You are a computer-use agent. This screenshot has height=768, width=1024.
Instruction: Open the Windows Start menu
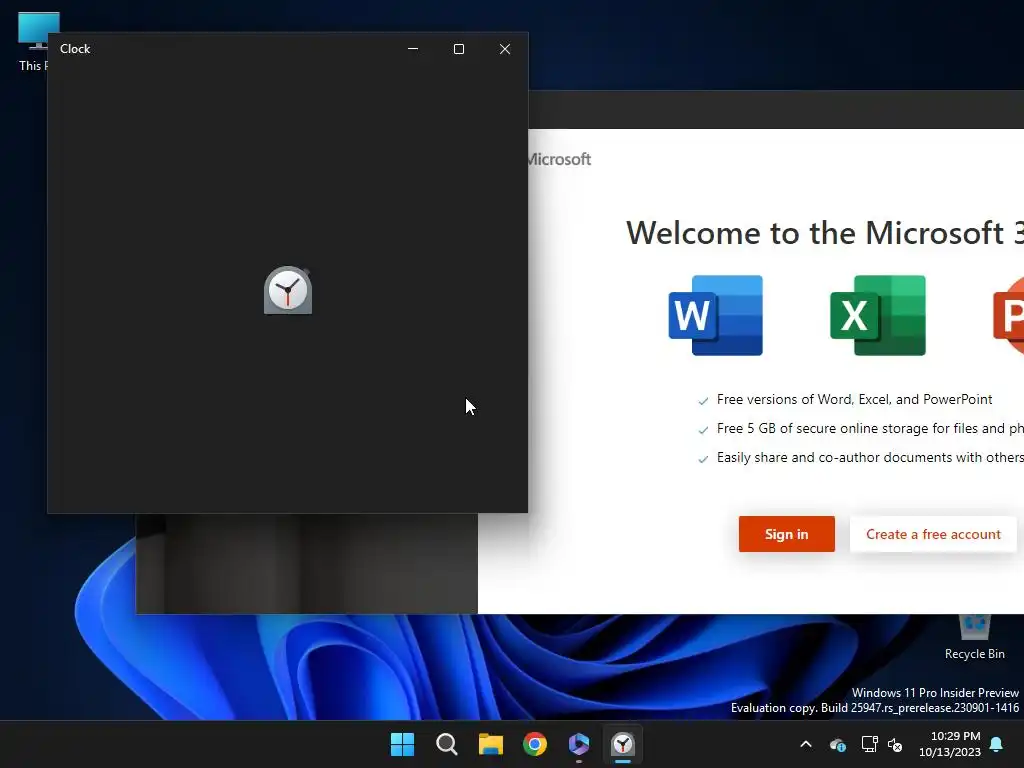point(402,744)
